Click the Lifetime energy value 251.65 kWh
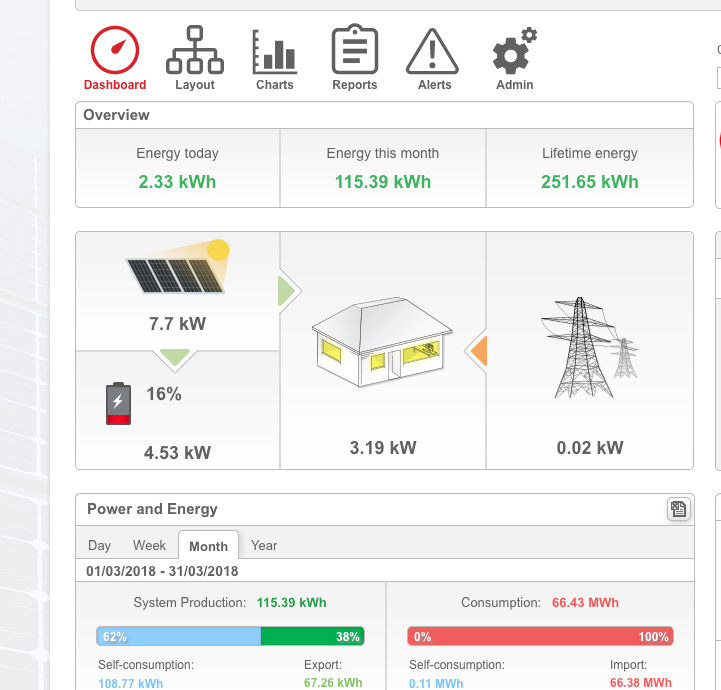Screen dimensions: 721x690 pyautogui.click(x=589, y=182)
